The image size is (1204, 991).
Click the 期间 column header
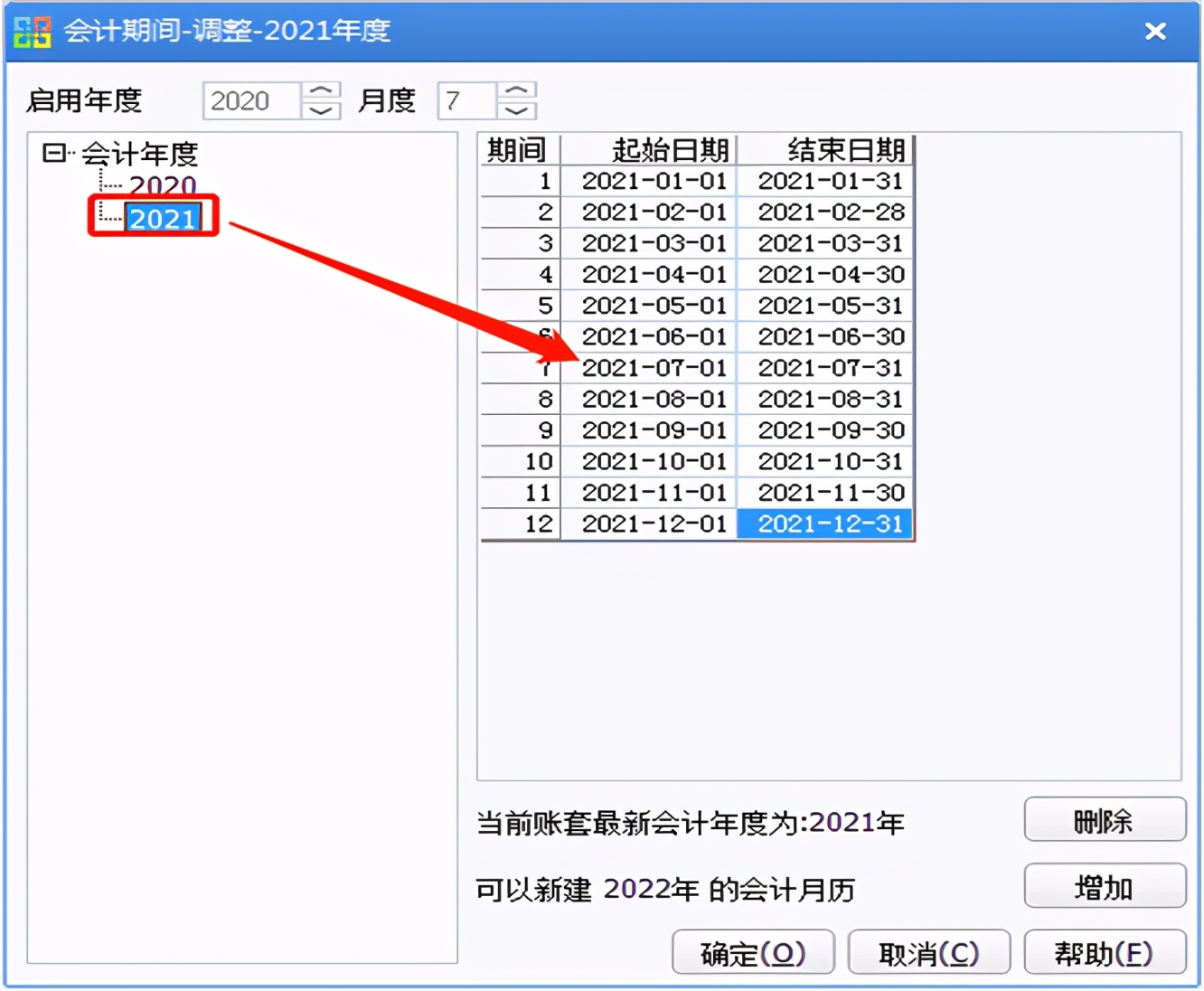point(521,150)
